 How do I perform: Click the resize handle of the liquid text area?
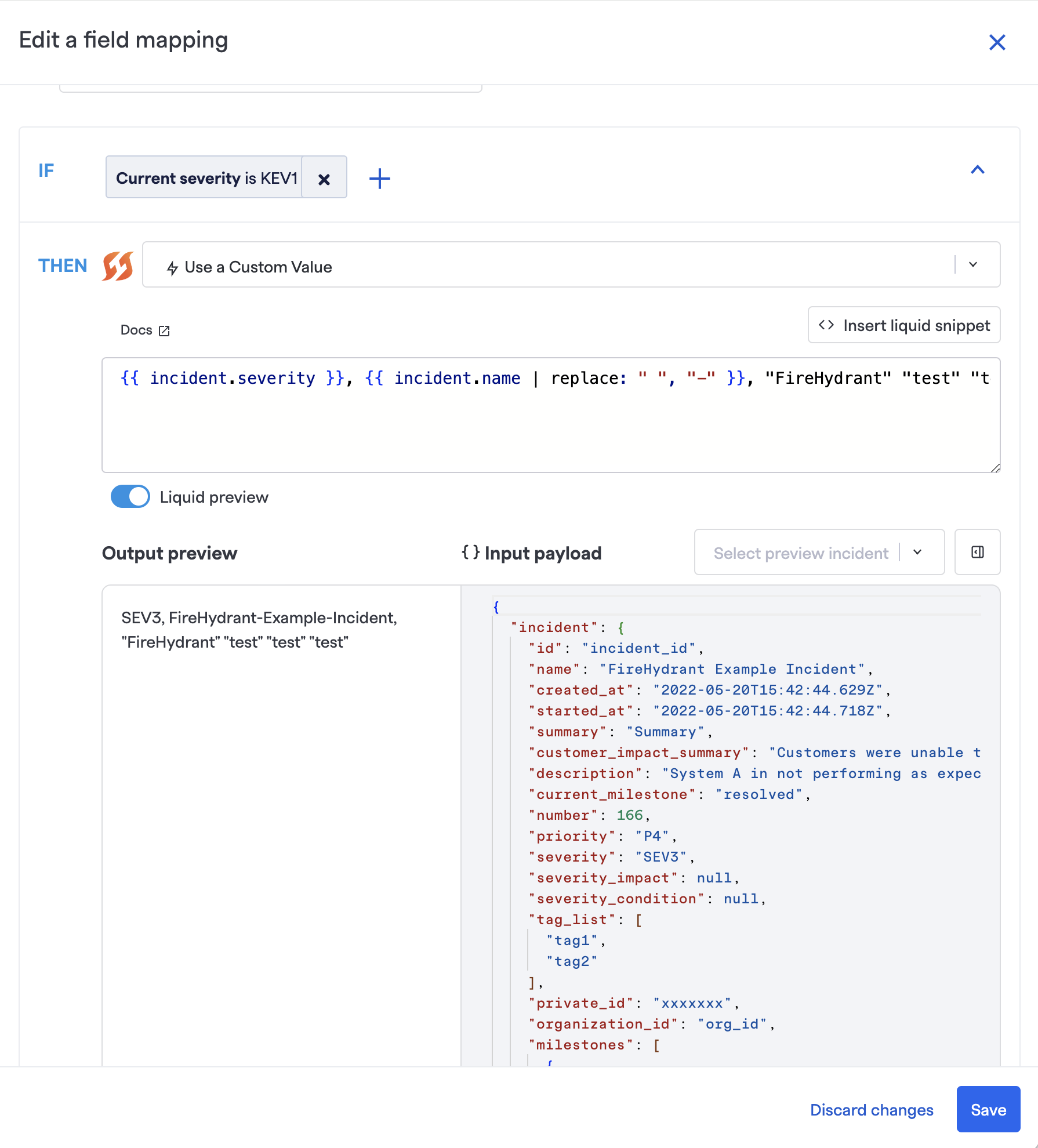coord(995,467)
